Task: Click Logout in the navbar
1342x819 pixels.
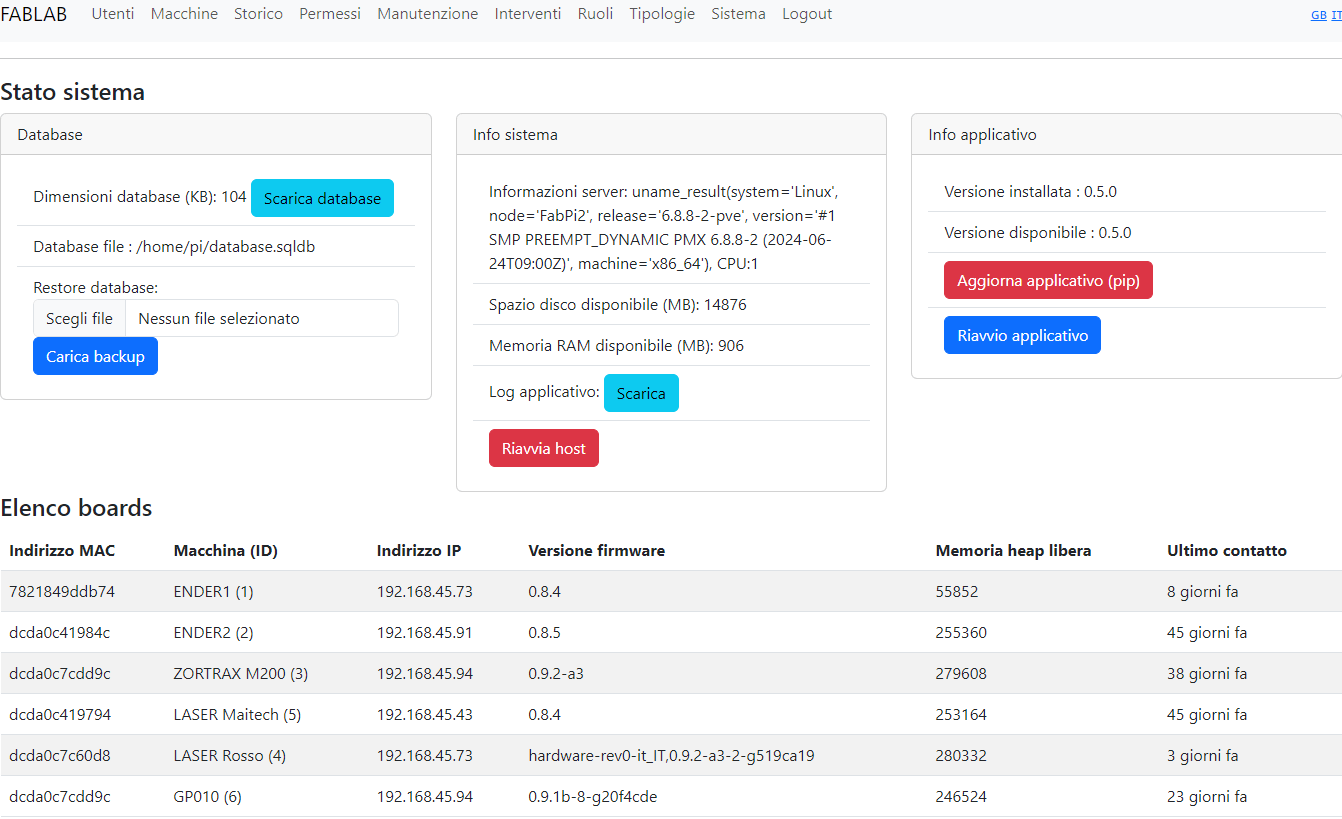Action: tap(807, 14)
